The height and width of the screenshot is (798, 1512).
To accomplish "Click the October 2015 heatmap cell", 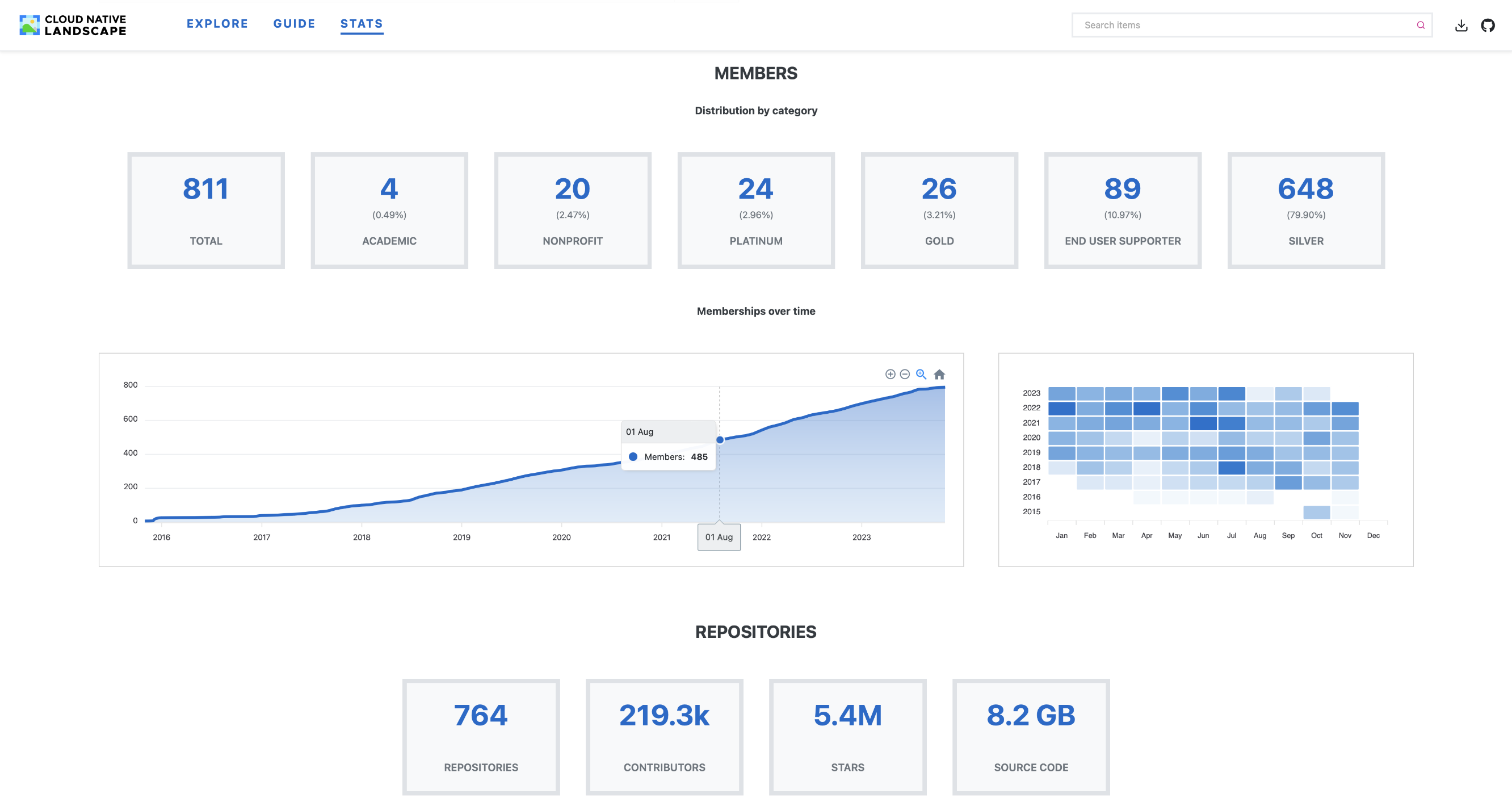I will pos(1317,513).
